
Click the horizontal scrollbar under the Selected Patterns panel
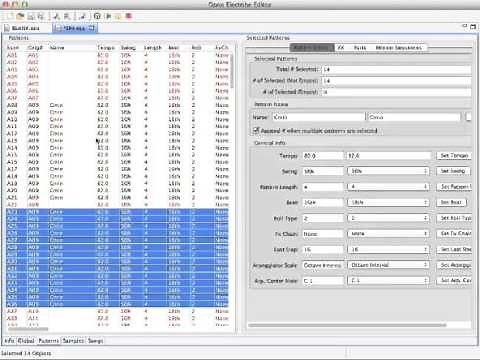347,325
